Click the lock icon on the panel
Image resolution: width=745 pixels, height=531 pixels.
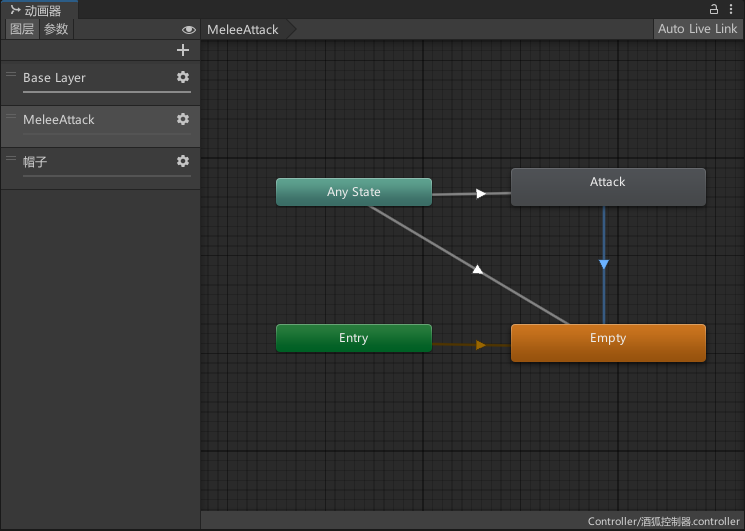click(x=715, y=9)
